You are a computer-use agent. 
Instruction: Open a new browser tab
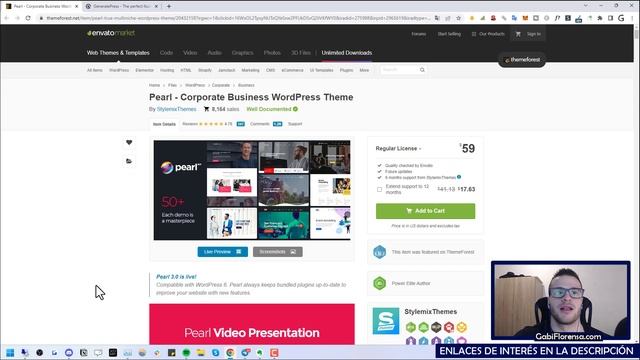click(169, 6)
